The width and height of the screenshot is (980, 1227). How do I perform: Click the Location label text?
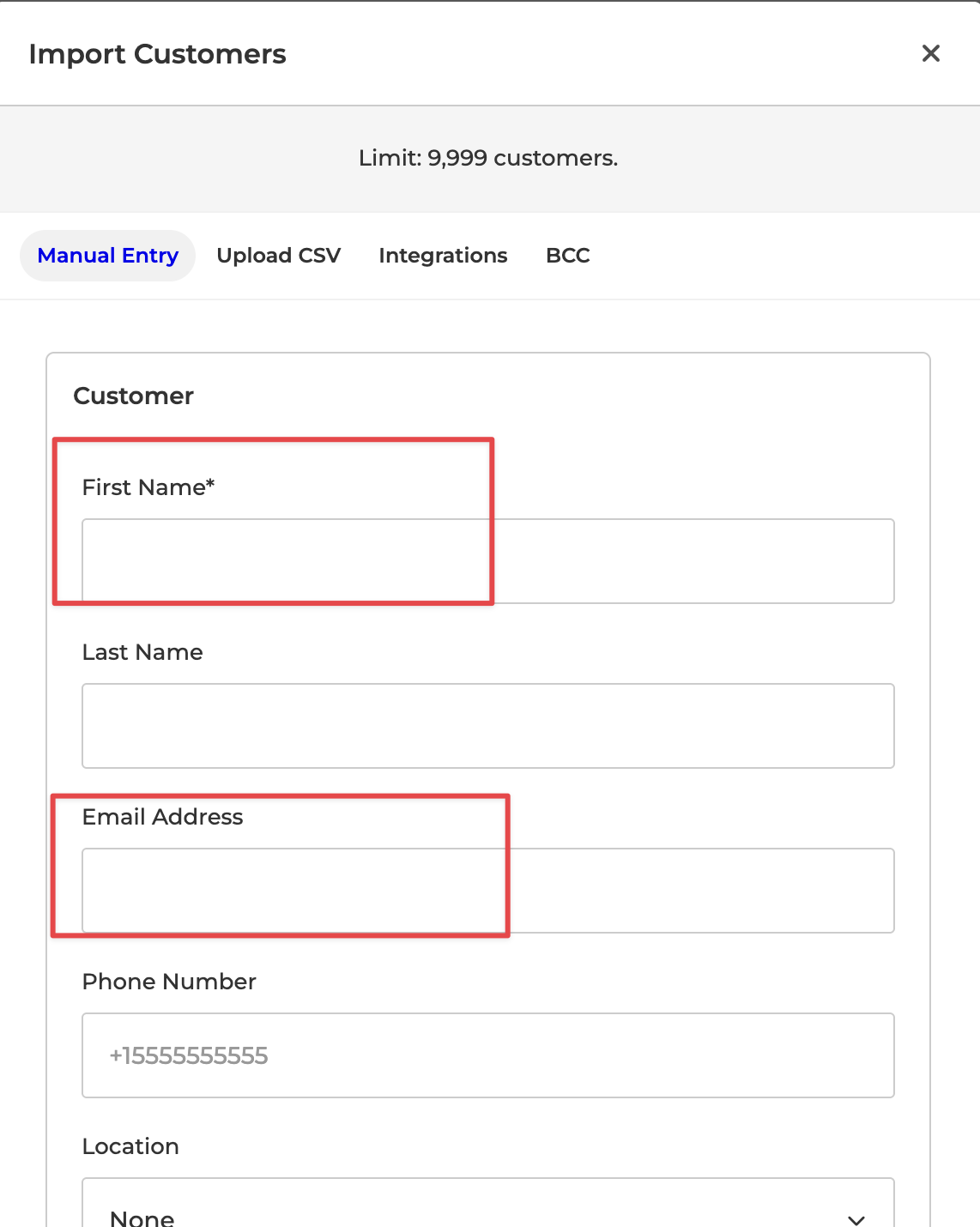coord(130,1146)
